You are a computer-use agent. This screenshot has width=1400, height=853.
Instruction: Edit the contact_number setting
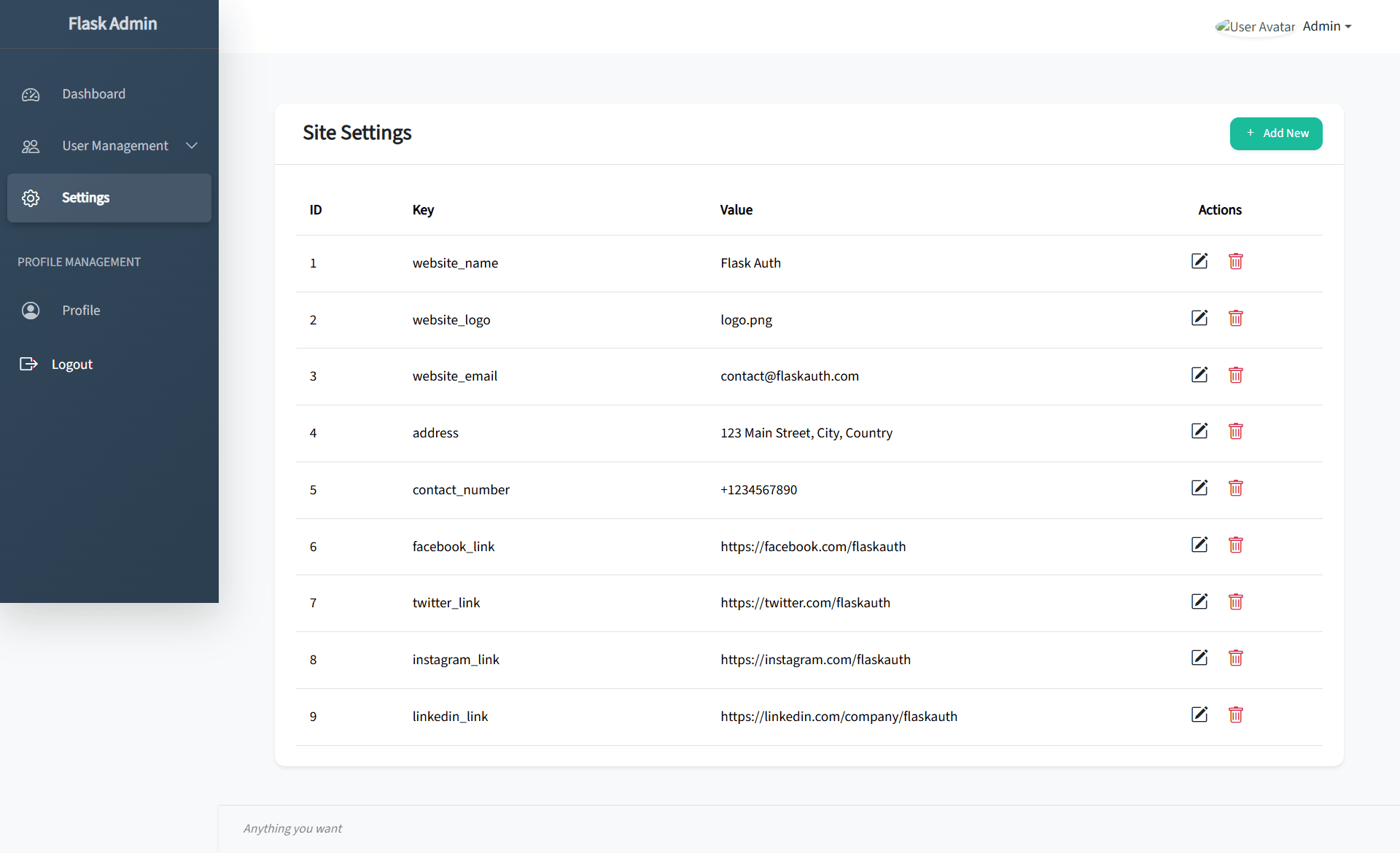coord(1199,488)
